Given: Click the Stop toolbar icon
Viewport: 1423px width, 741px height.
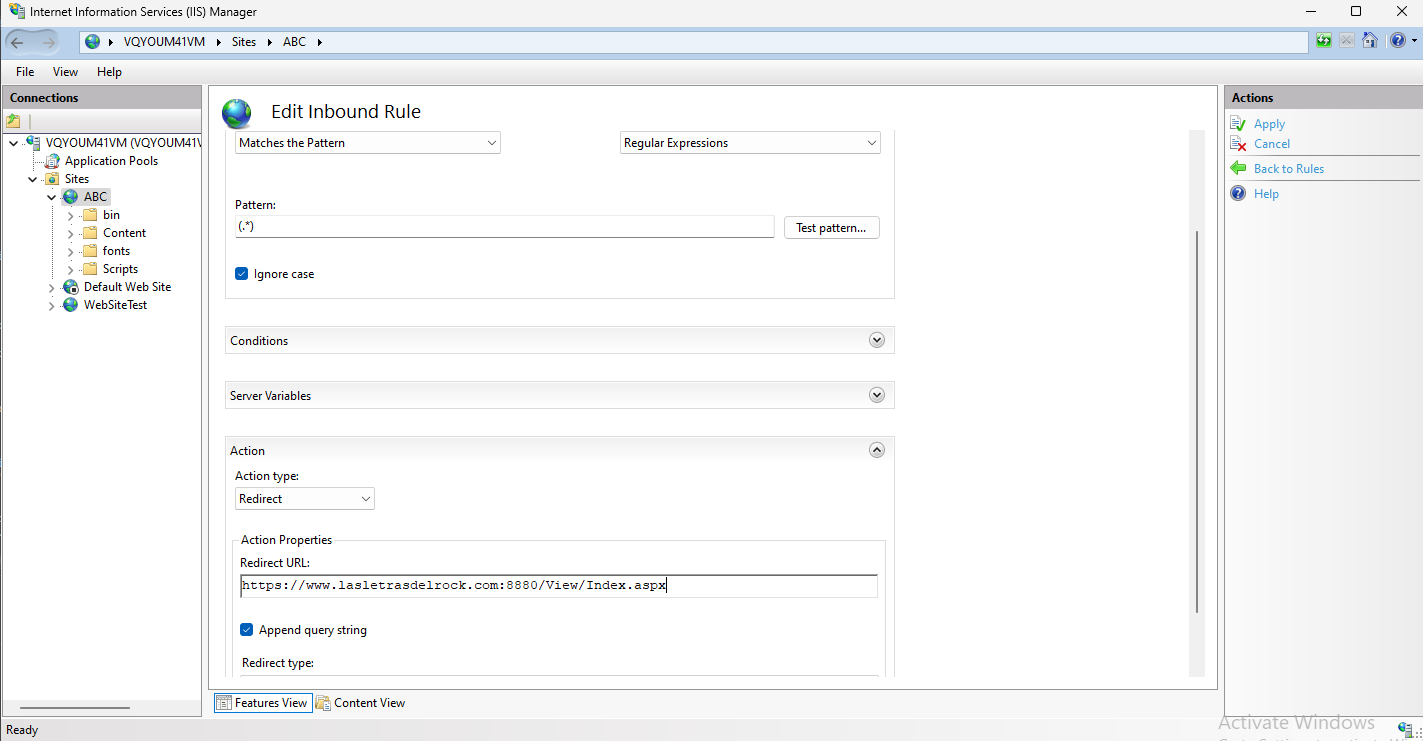Looking at the screenshot, I should click(1347, 41).
